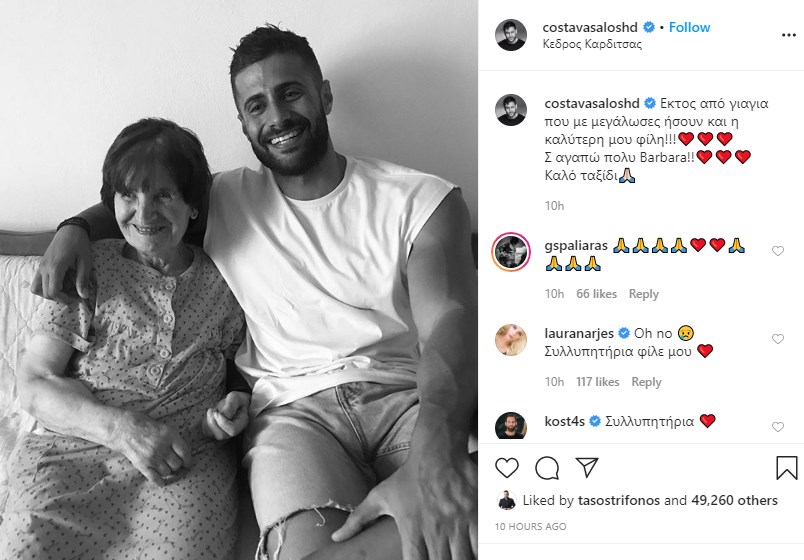Screen dimensions: 804x560
Task: Like lauranarjes comment heart
Action: coord(778,339)
